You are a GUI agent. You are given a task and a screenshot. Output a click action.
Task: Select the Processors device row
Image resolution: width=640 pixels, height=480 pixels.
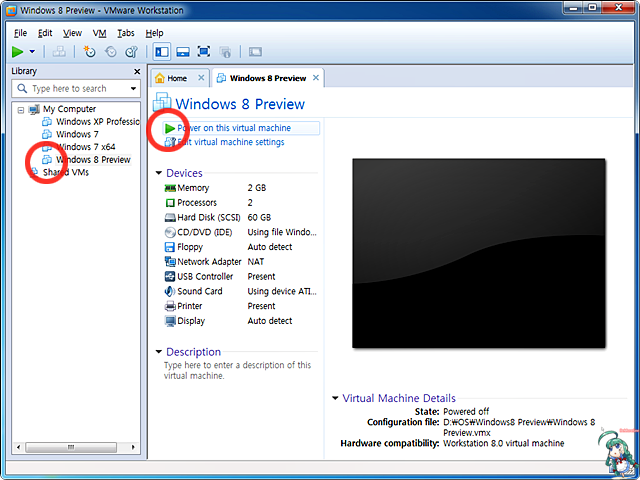coord(240,202)
